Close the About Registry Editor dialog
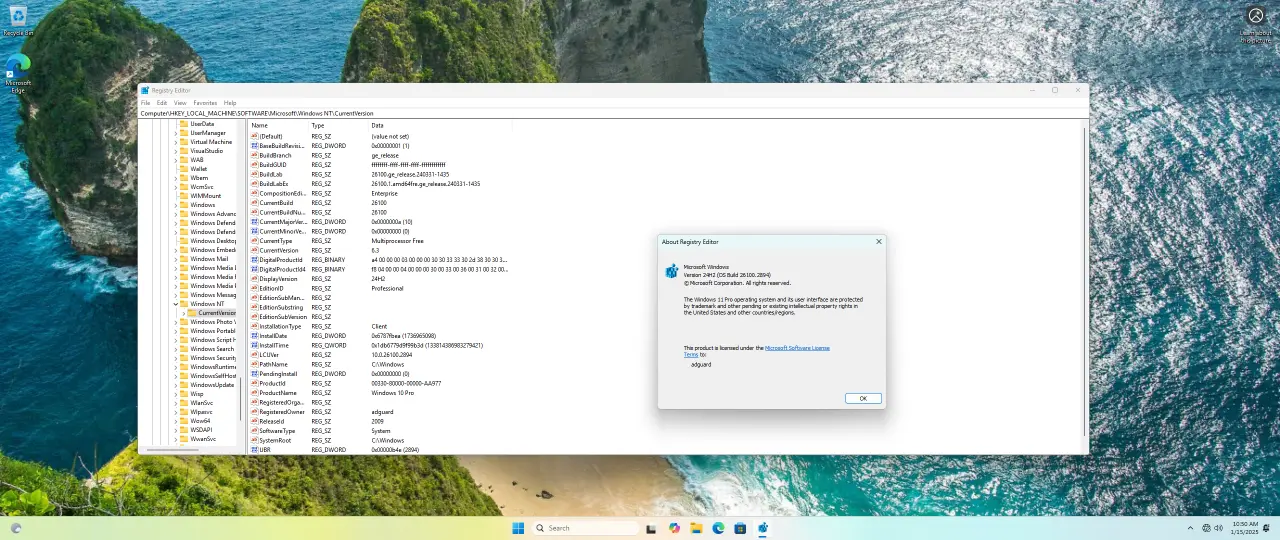1280x540 pixels. pos(879,241)
